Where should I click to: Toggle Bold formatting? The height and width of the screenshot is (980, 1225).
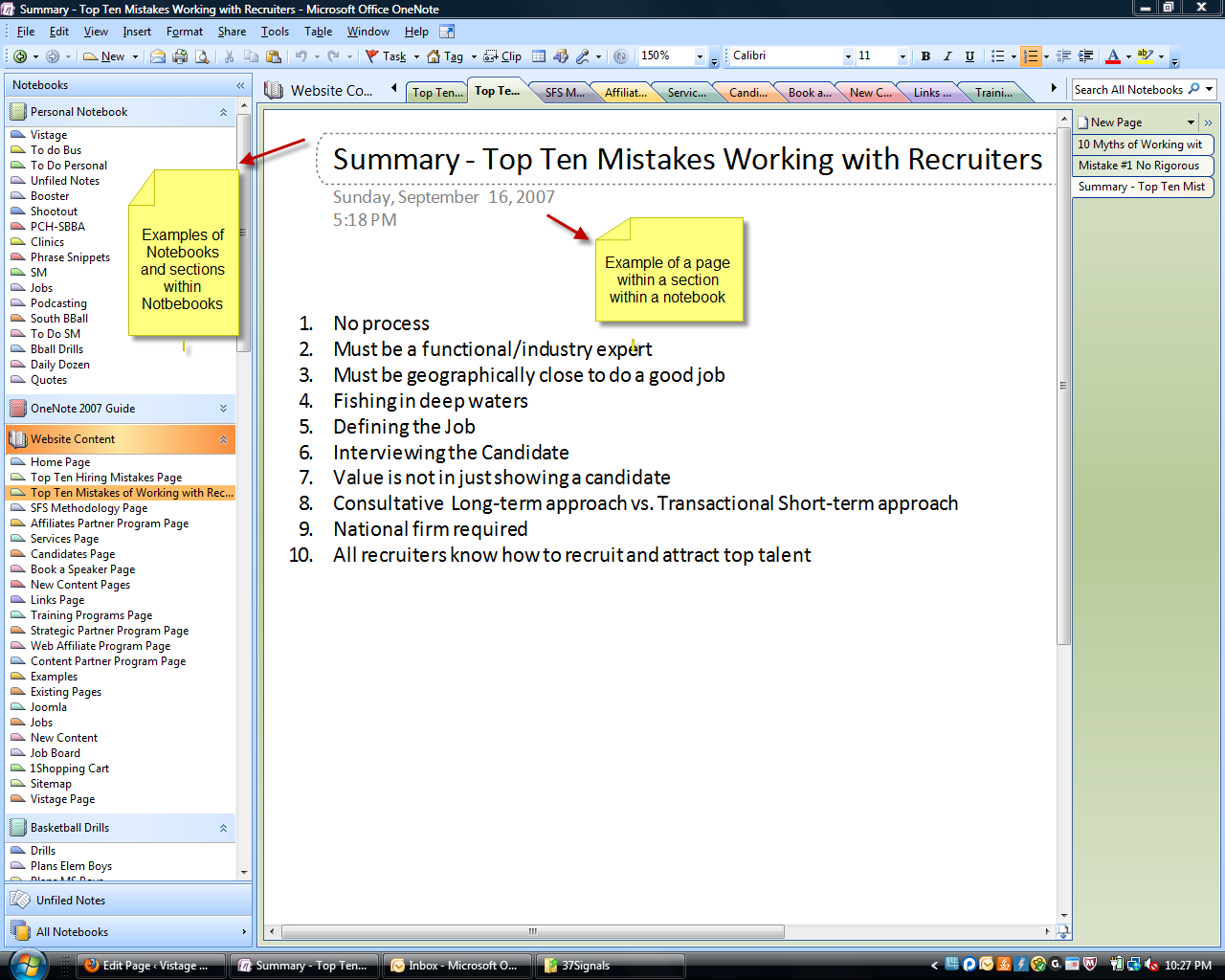pos(925,56)
